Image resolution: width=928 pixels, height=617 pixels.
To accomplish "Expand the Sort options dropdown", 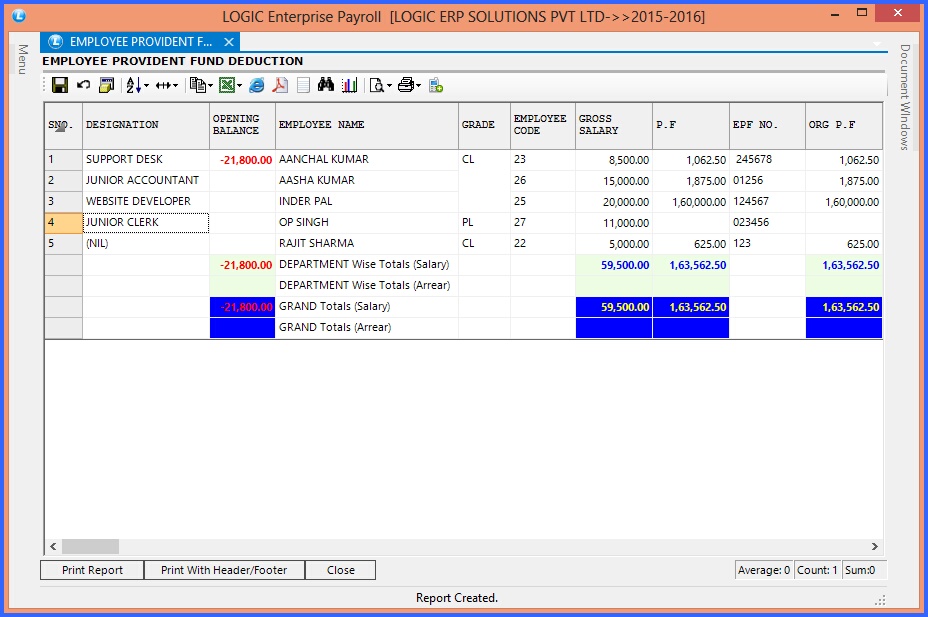I will tap(146, 86).
